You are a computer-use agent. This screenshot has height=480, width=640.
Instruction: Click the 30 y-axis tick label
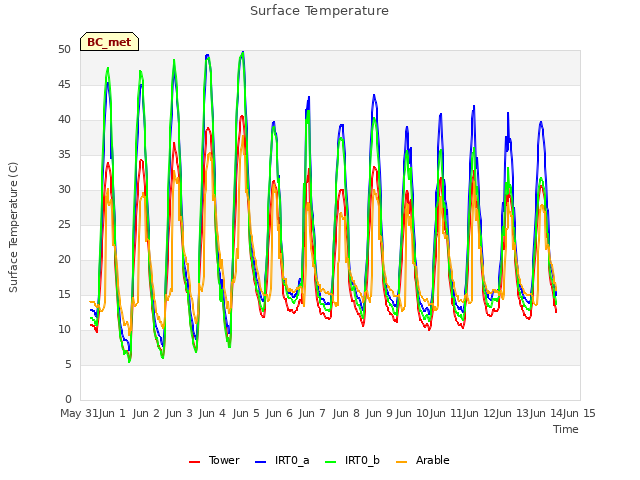pos(64,189)
